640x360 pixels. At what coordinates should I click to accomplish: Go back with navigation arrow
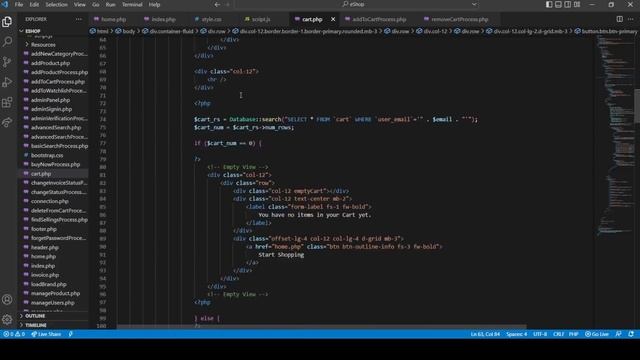pos(217,4)
